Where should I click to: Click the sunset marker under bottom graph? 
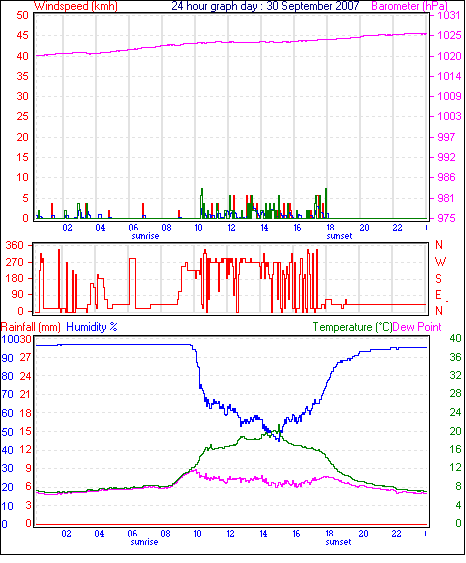pyautogui.click(x=338, y=542)
